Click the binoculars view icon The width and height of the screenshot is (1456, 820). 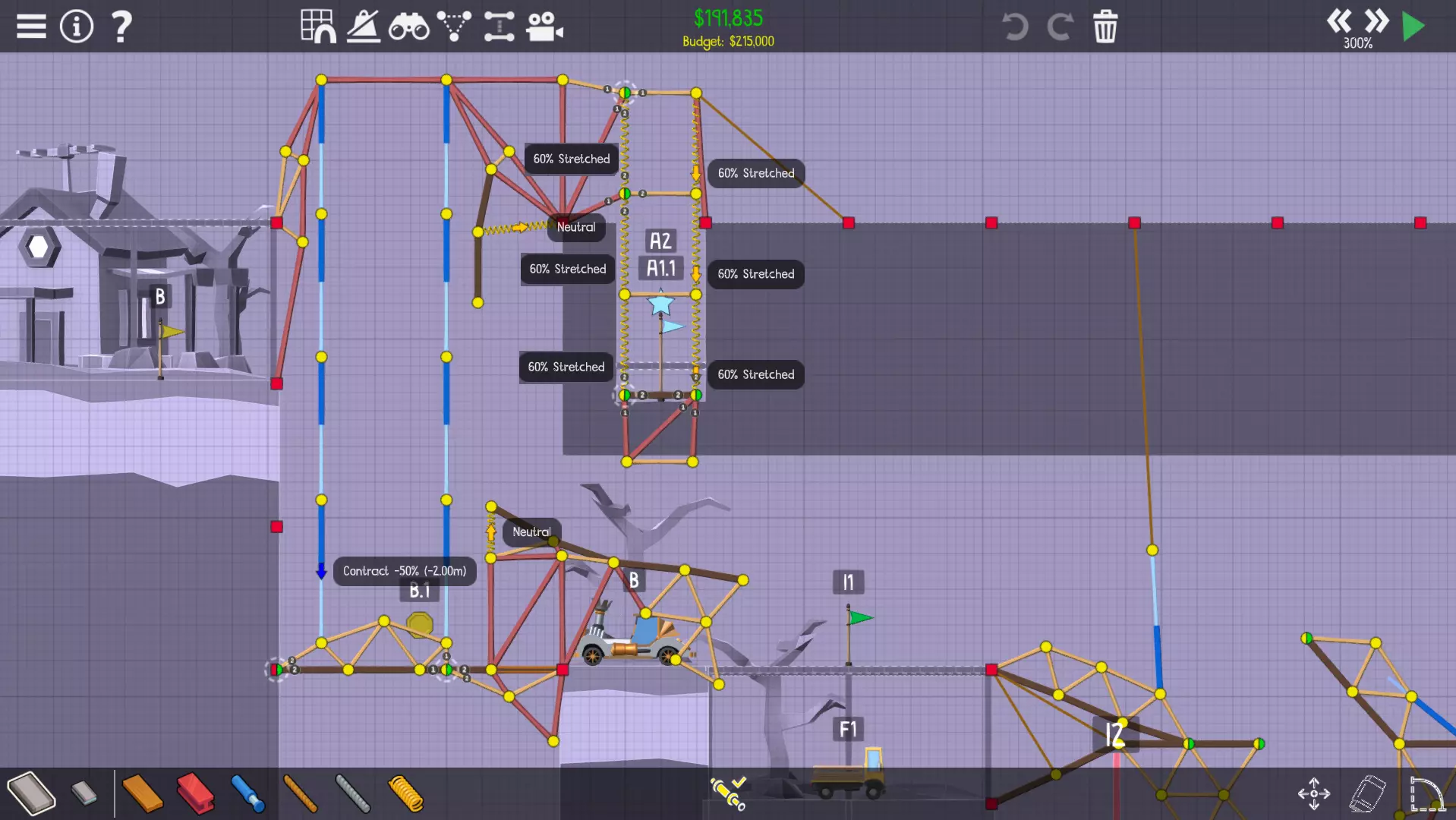(x=408, y=27)
